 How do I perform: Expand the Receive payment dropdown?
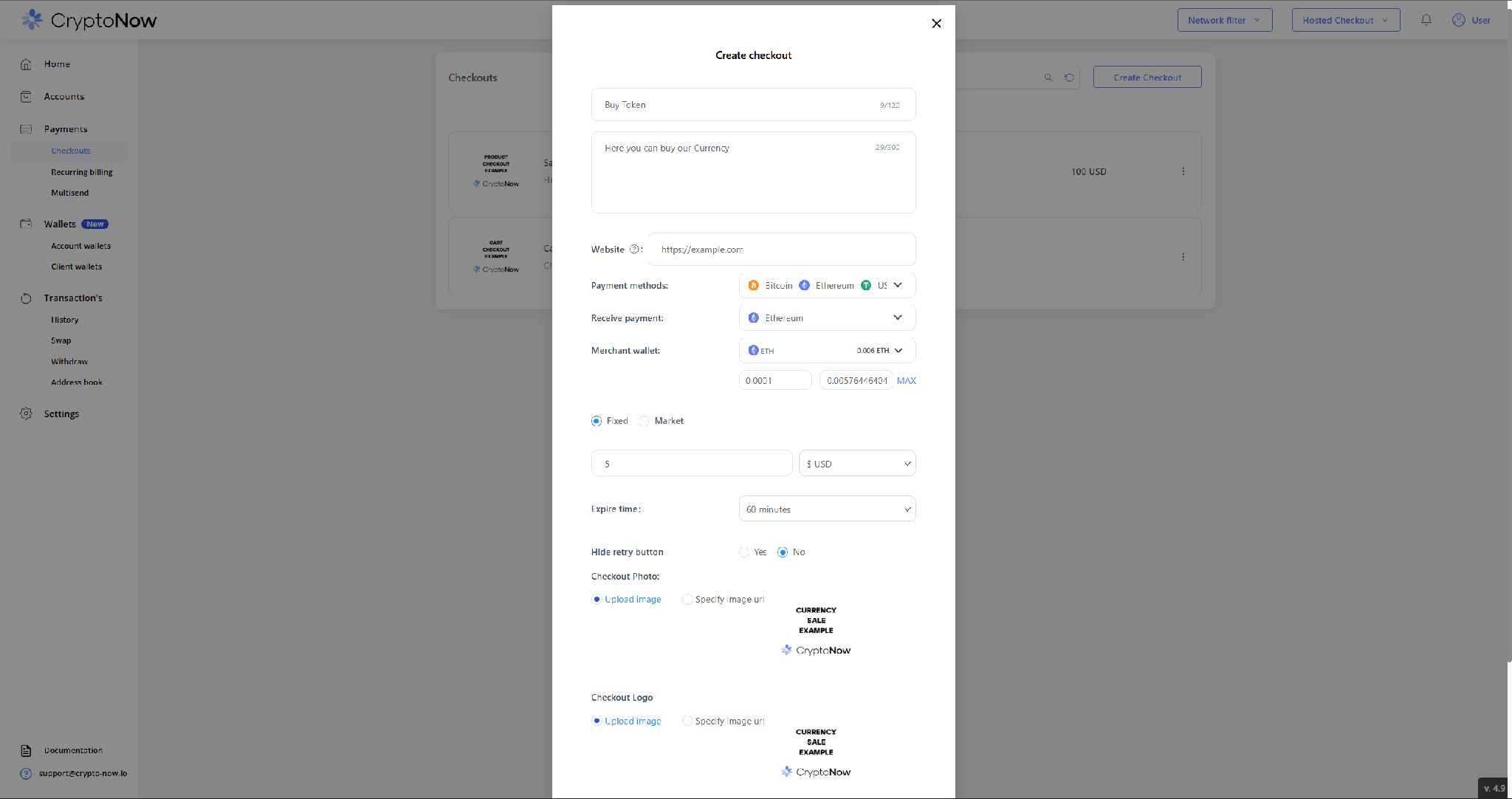(x=898, y=318)
